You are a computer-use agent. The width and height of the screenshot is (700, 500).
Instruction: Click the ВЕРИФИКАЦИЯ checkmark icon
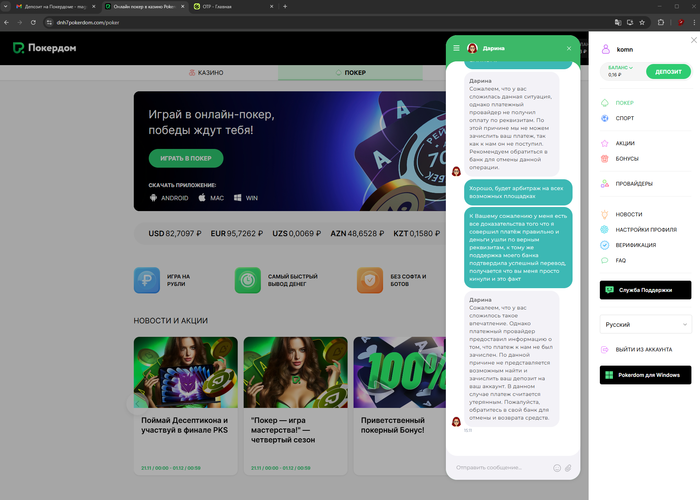pyautogui.click(x=604, y=245)
